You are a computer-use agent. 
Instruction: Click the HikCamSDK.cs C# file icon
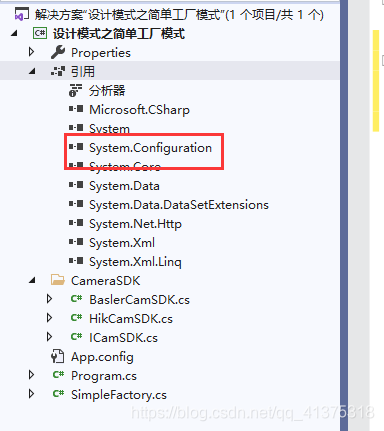point(76,318)
